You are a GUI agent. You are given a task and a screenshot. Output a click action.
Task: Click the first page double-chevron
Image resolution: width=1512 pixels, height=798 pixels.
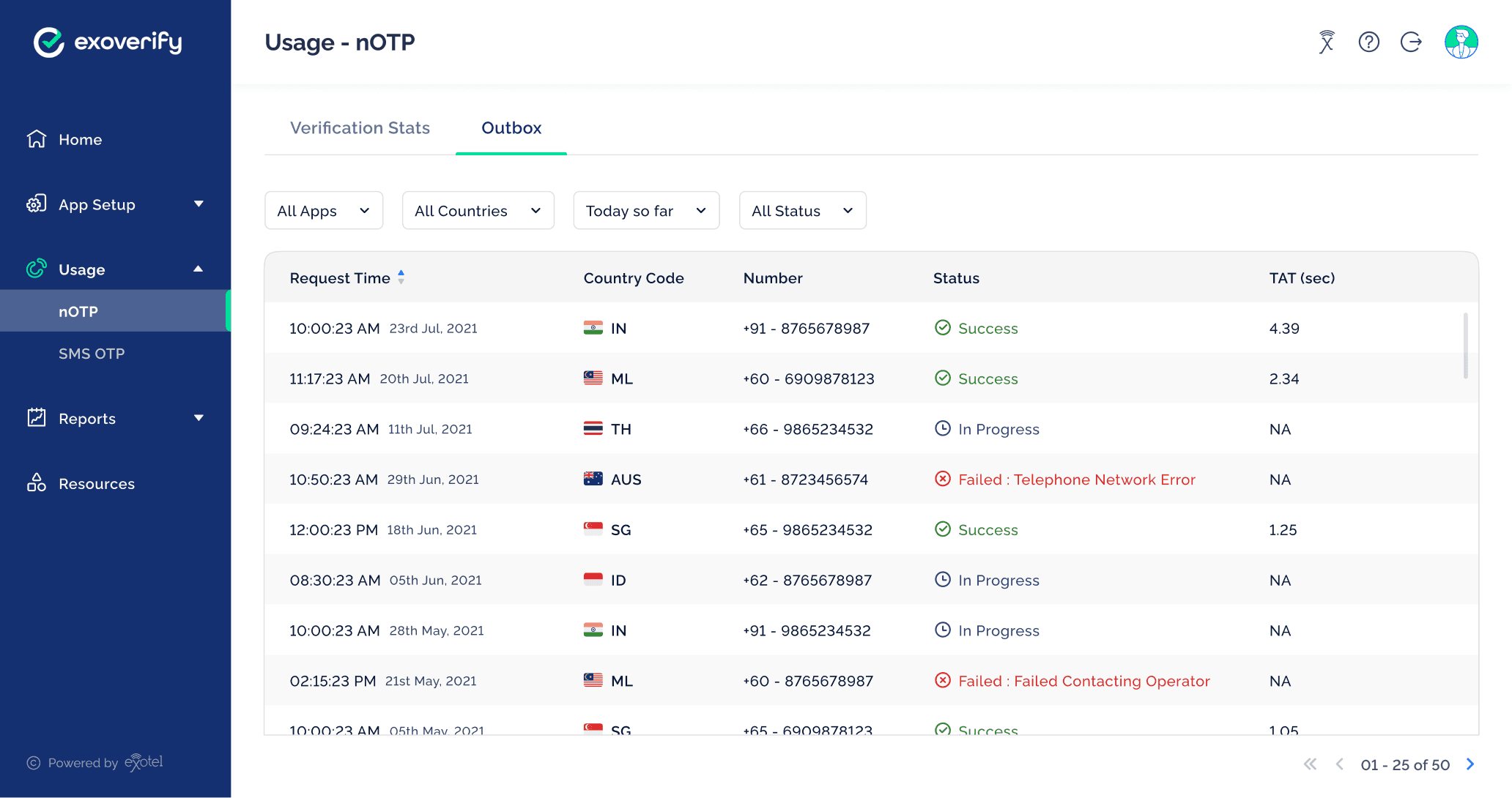(1311, 764)
